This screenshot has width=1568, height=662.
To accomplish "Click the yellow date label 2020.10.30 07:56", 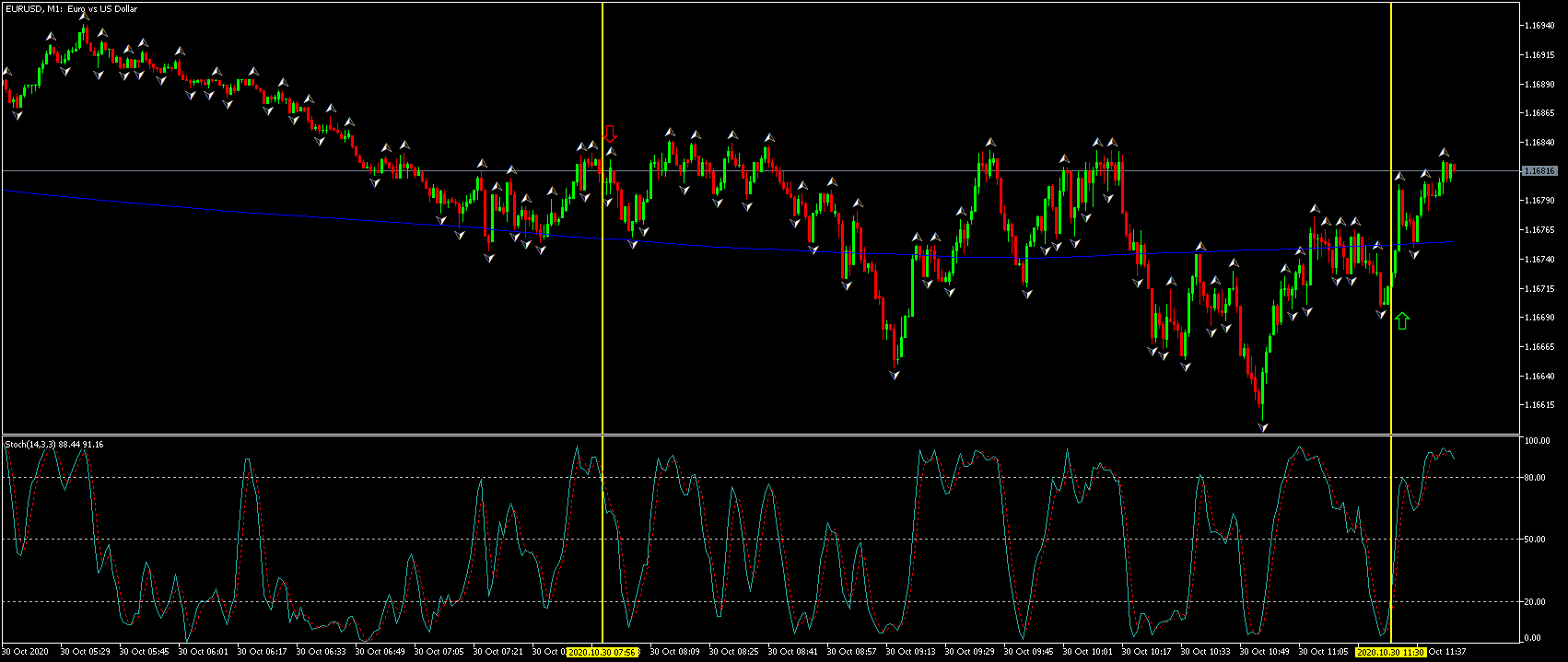I will [x=603, y=652].
